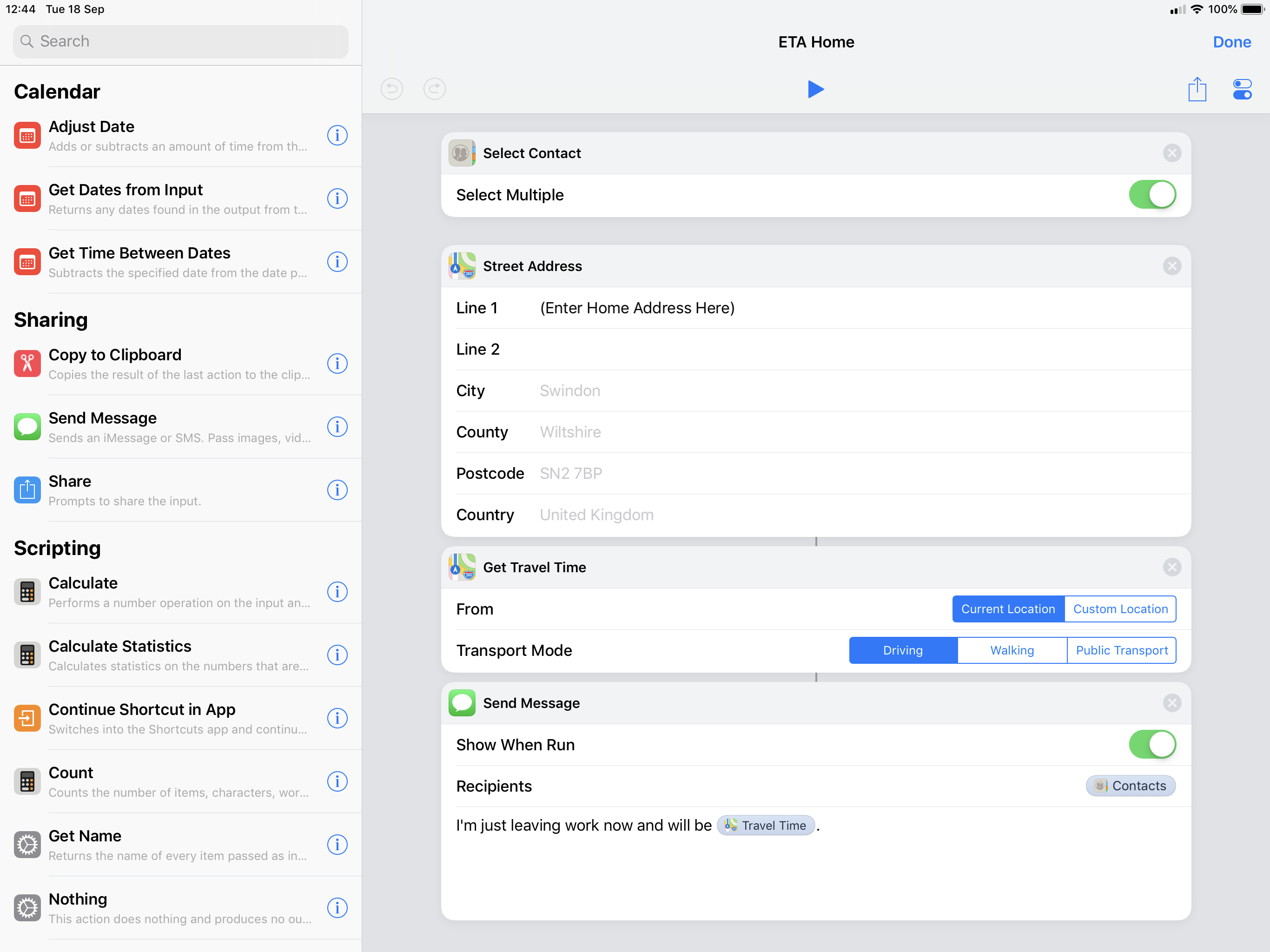Tap Send Message card's green icon
Screen dimensions: 1270x952
(x=462, y=703)
